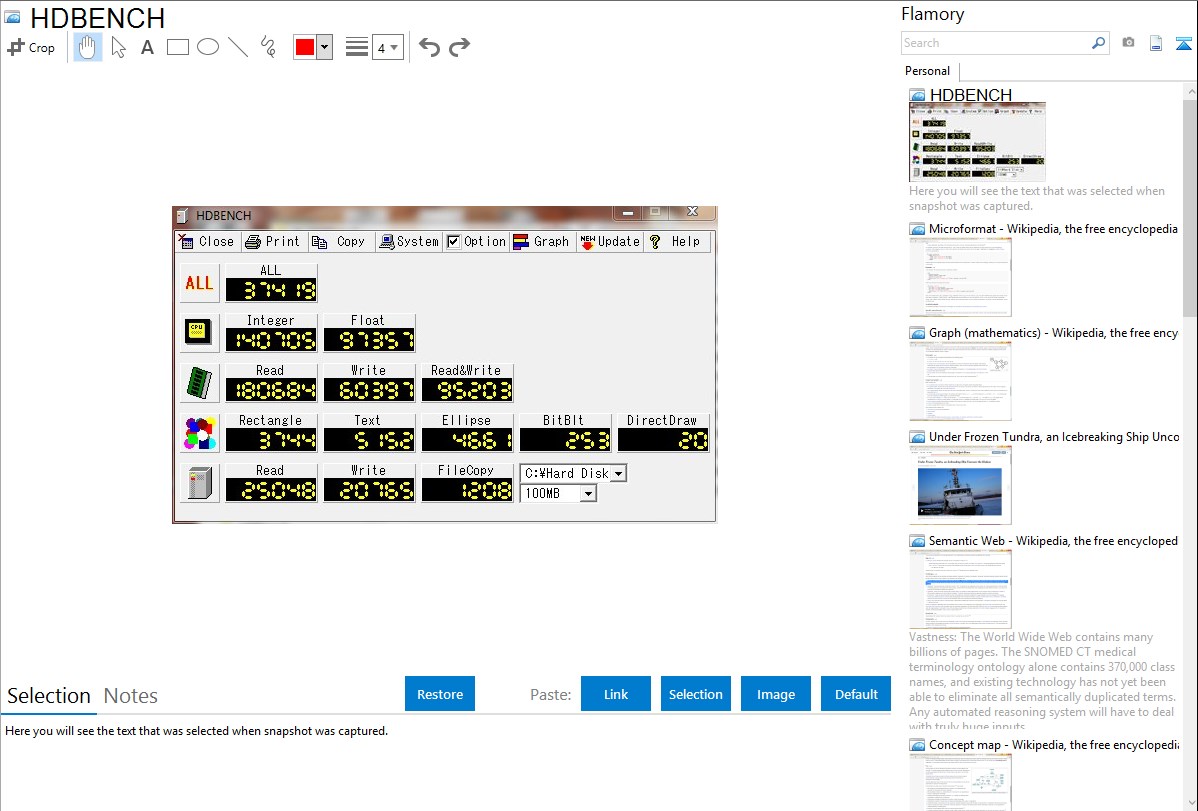
Task: Toggle the Option checkbox in HDBENCH
Action: [453, 242]
